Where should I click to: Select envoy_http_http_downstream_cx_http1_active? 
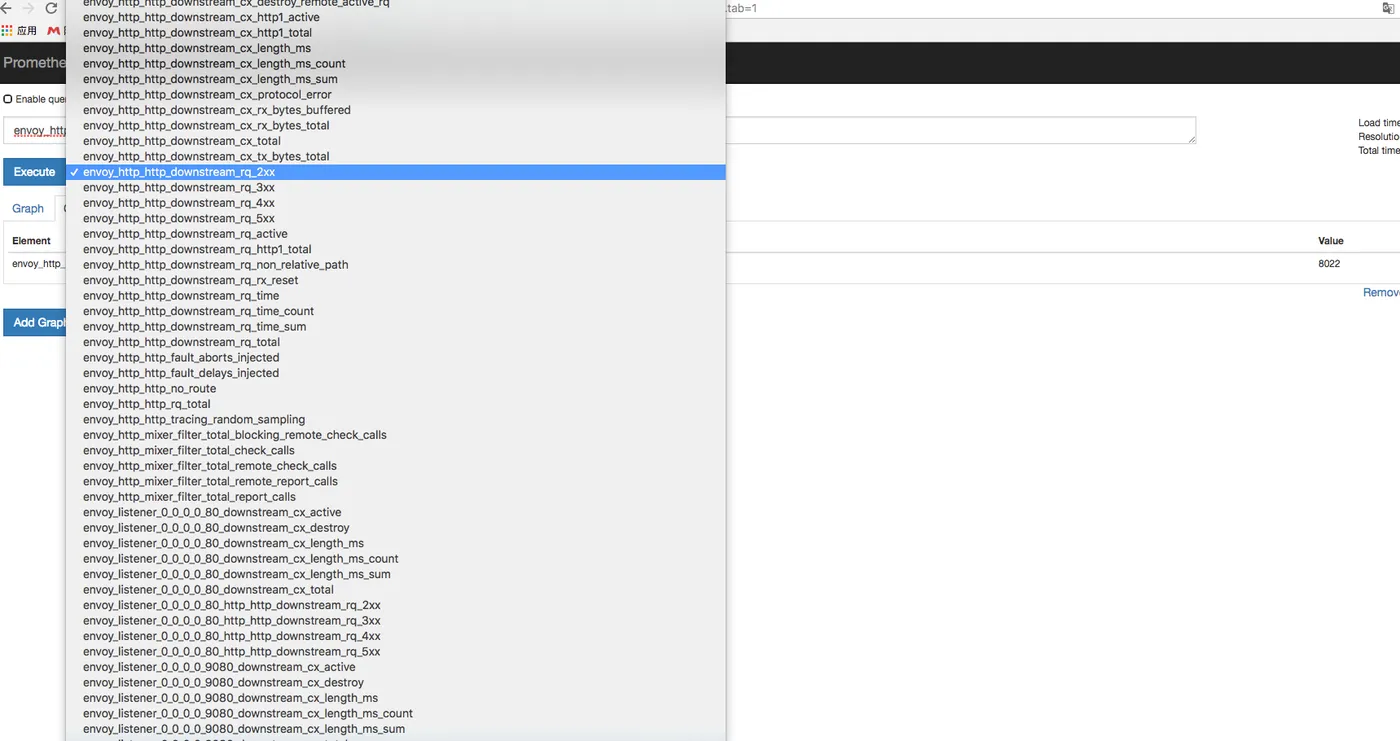tap(396, 17)
